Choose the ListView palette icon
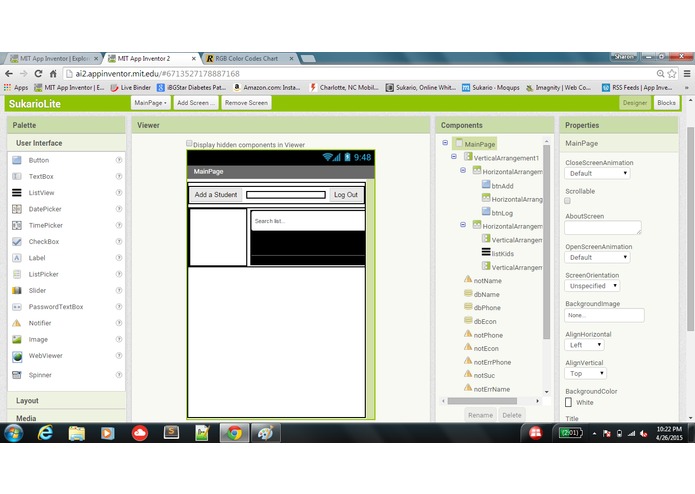Viewport: 695px width, 494px height. click(x=17, y=193)
